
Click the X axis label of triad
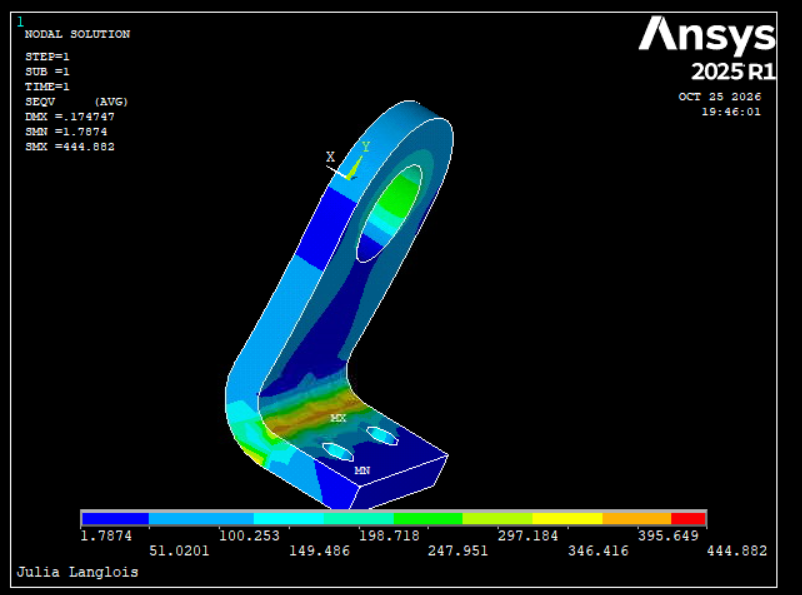click(330, 157)
